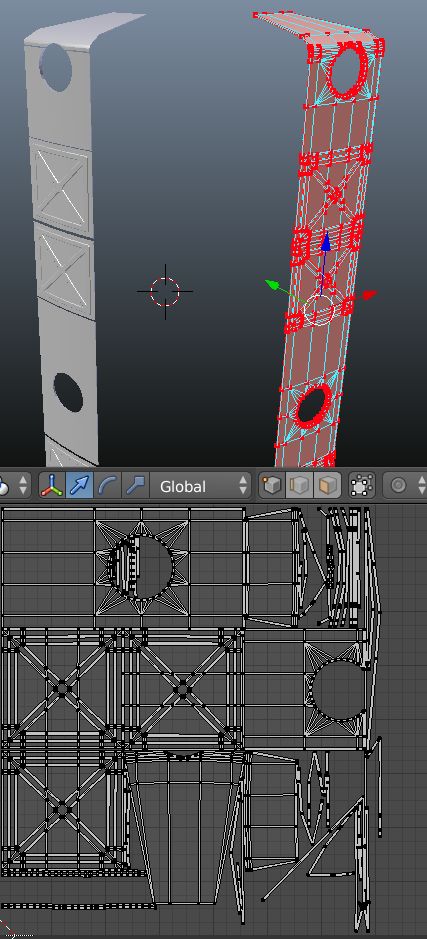Click the 3D cursor crosshair in viewport
Screen dimensions: 427x939
coord(165,292)
